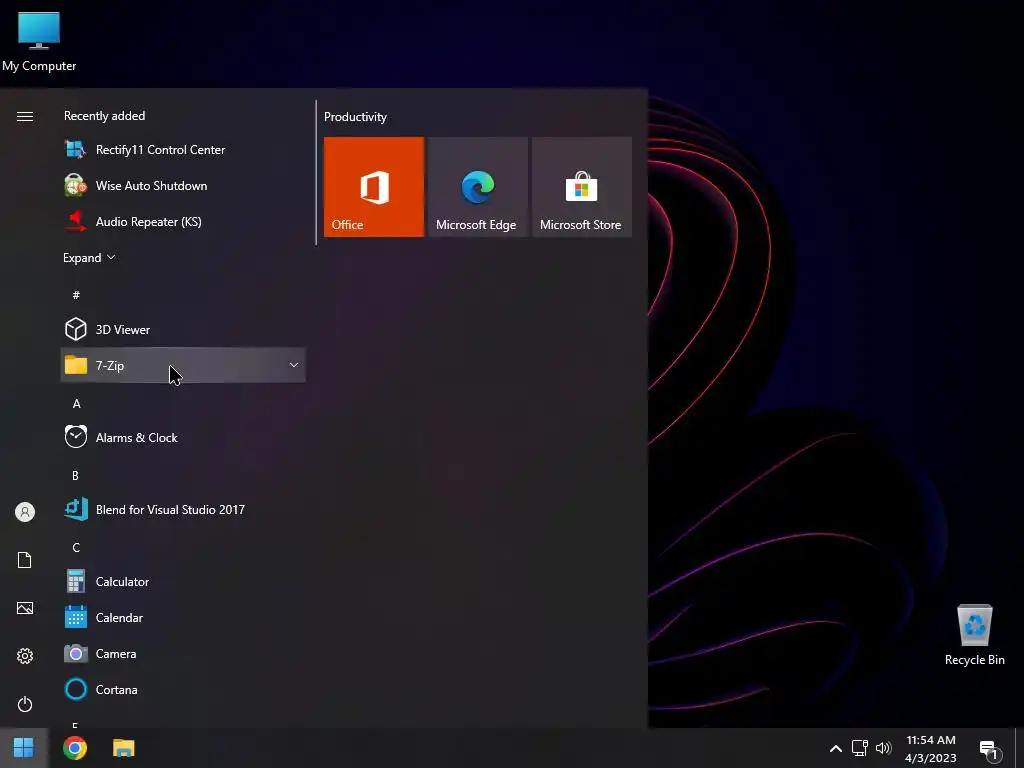Open Alarms & Clock icon
This screenshot has height=768, width=1024.
76,437
